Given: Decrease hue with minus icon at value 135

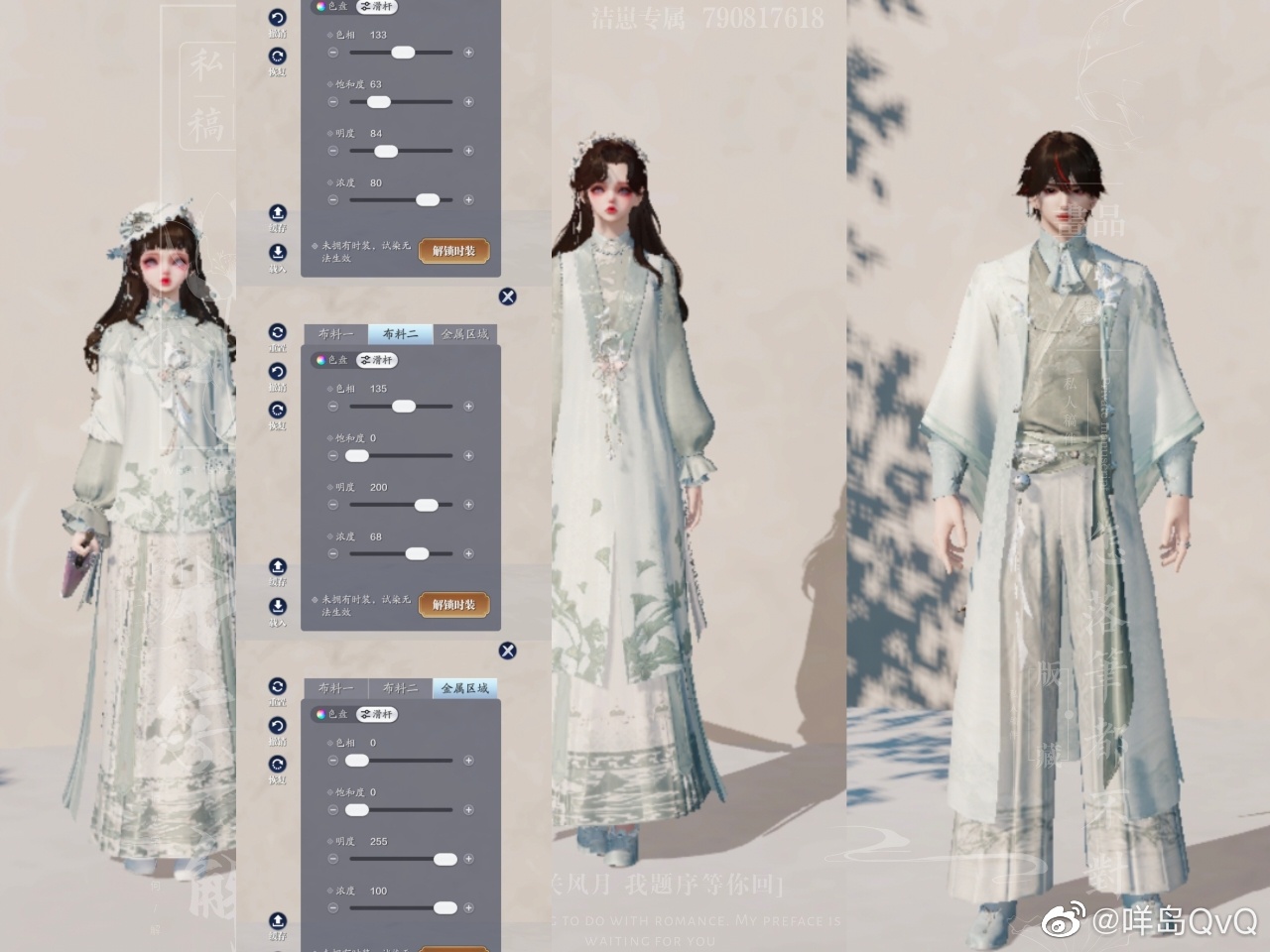Looking at the screenshot, I should coord(333,407).
